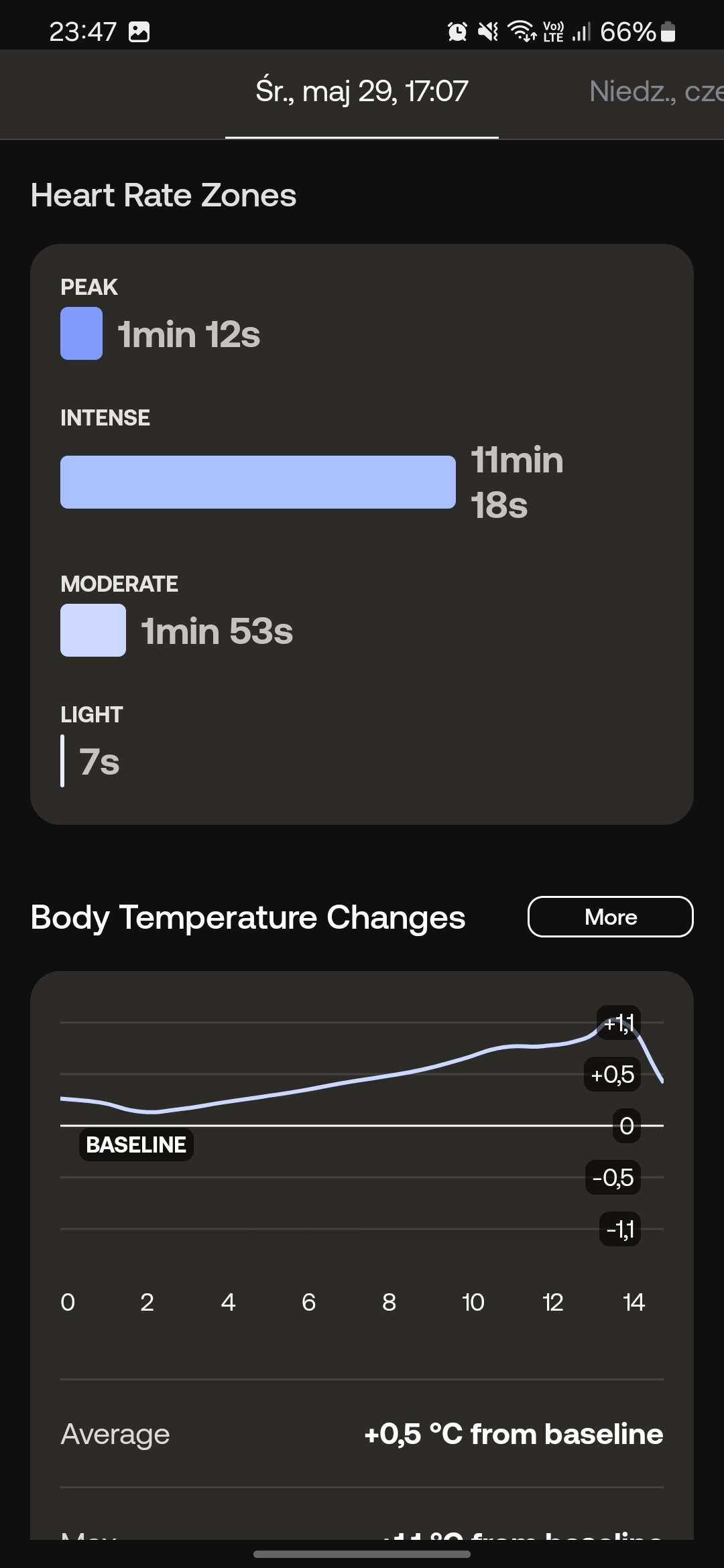
Task: Tap the Wi-Fi signal status icon
Action: pos(522,31)
